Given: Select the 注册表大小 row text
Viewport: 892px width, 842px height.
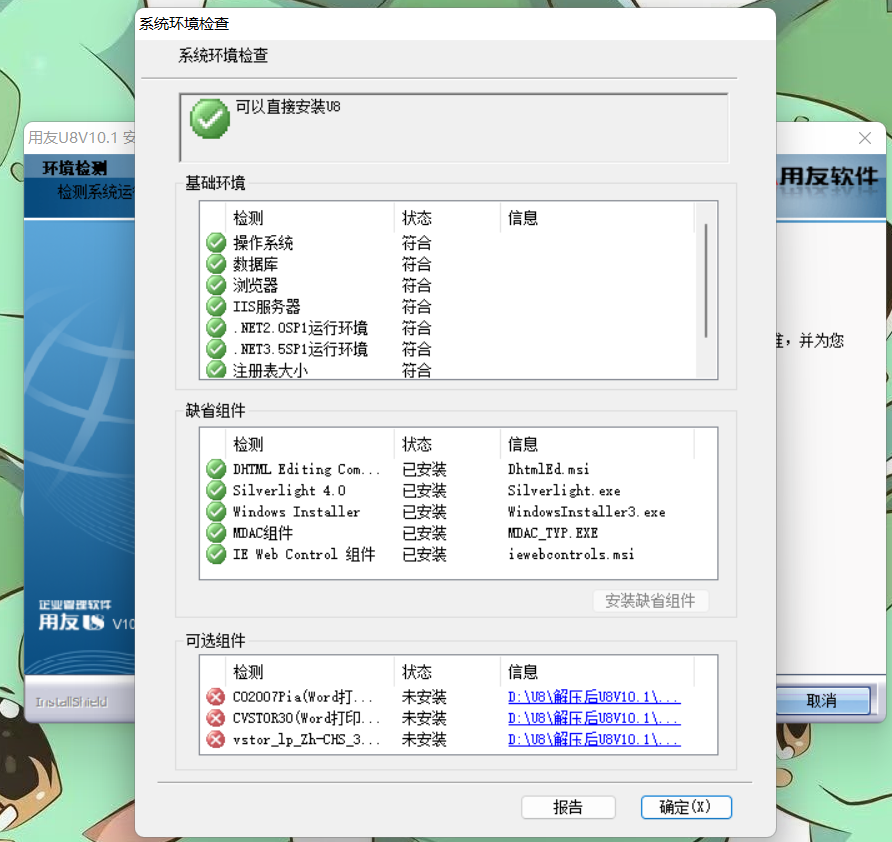Looking at the screenshot, I should point(270,370).
